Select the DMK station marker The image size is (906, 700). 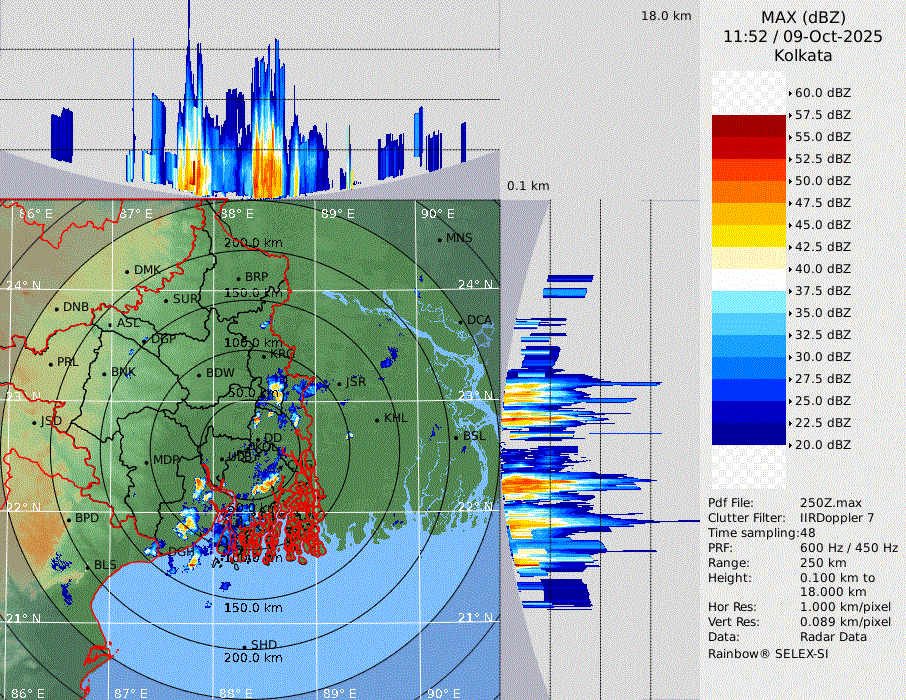pyautogui.click(x=127, y=271)
